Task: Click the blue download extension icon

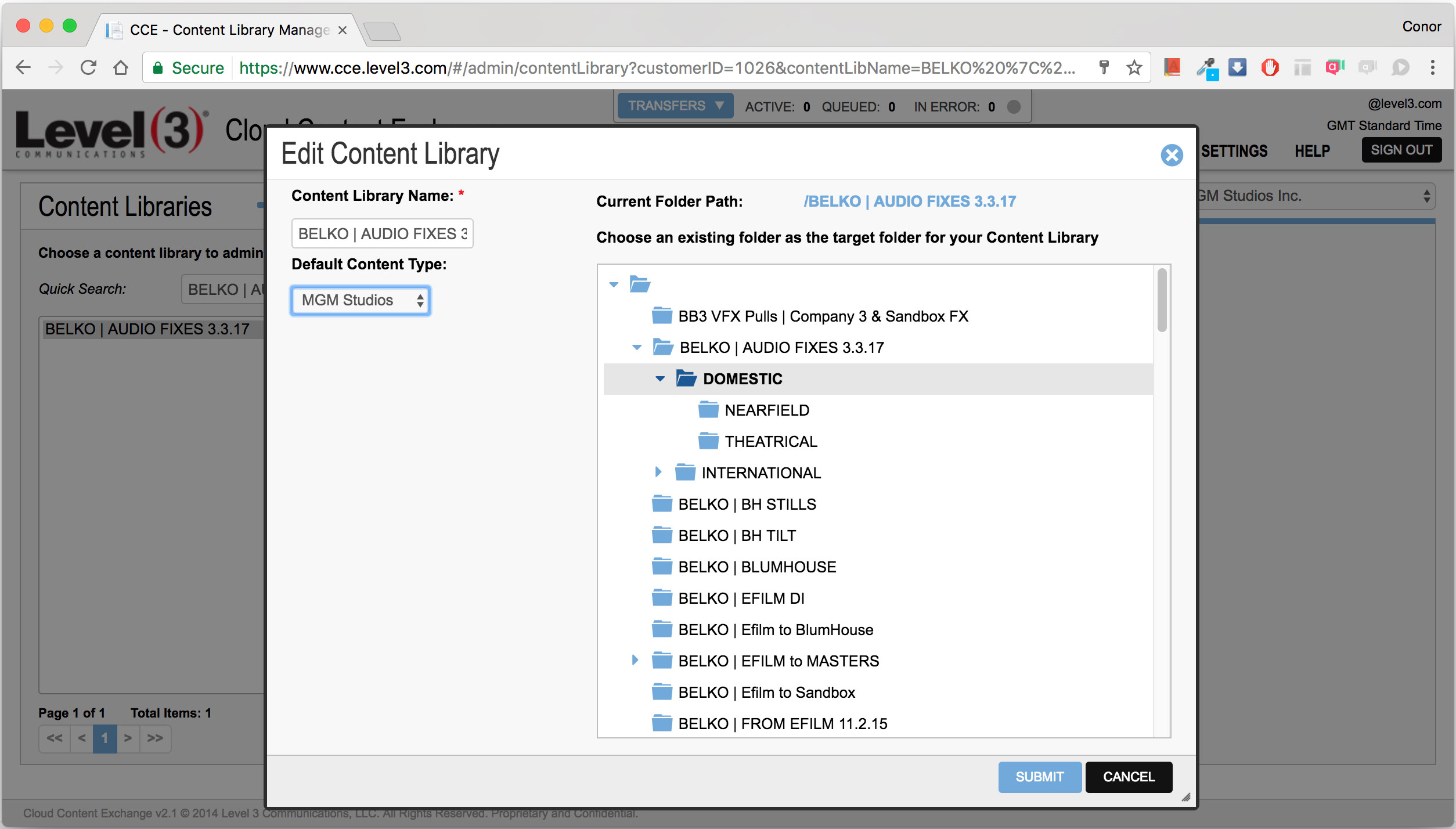Action: click(1237, 68)
